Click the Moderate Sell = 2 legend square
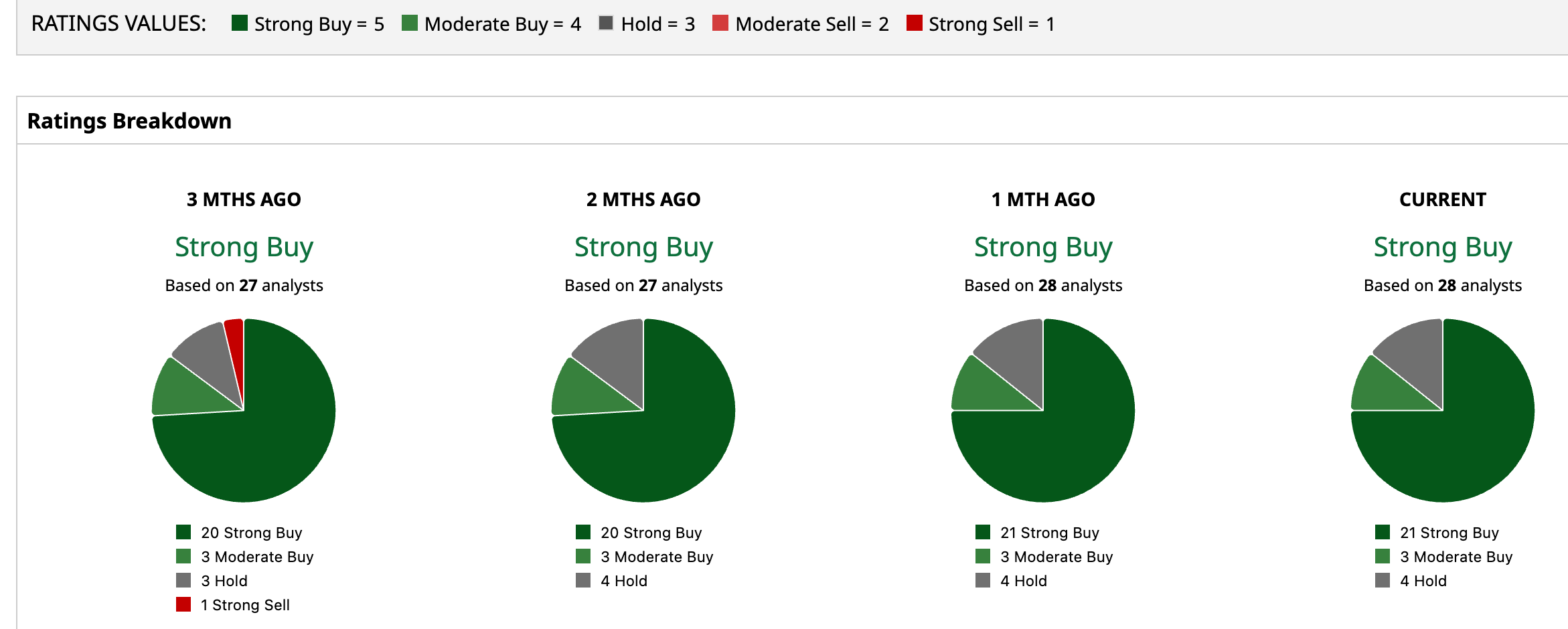Image resolution: width=1568 pixels, height=629 pixels. tap(720, 23)
